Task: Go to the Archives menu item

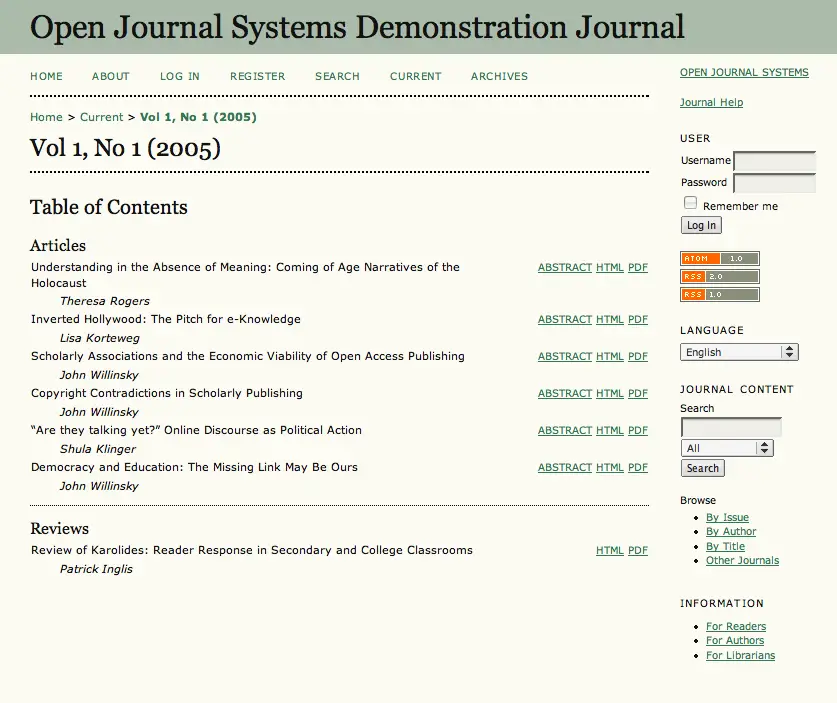Action: tap(499, 76)
